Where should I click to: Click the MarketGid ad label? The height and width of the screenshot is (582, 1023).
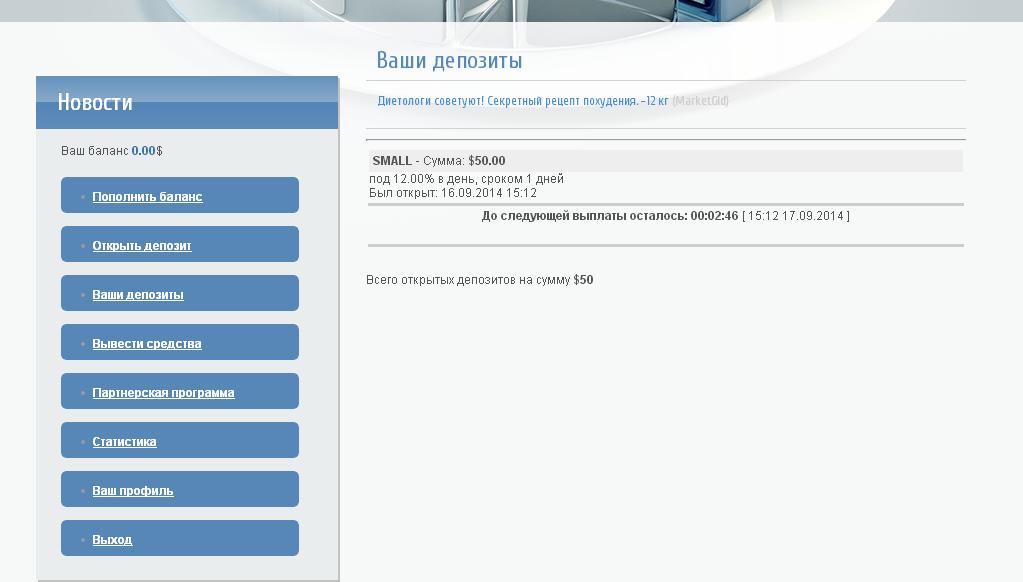701,100
